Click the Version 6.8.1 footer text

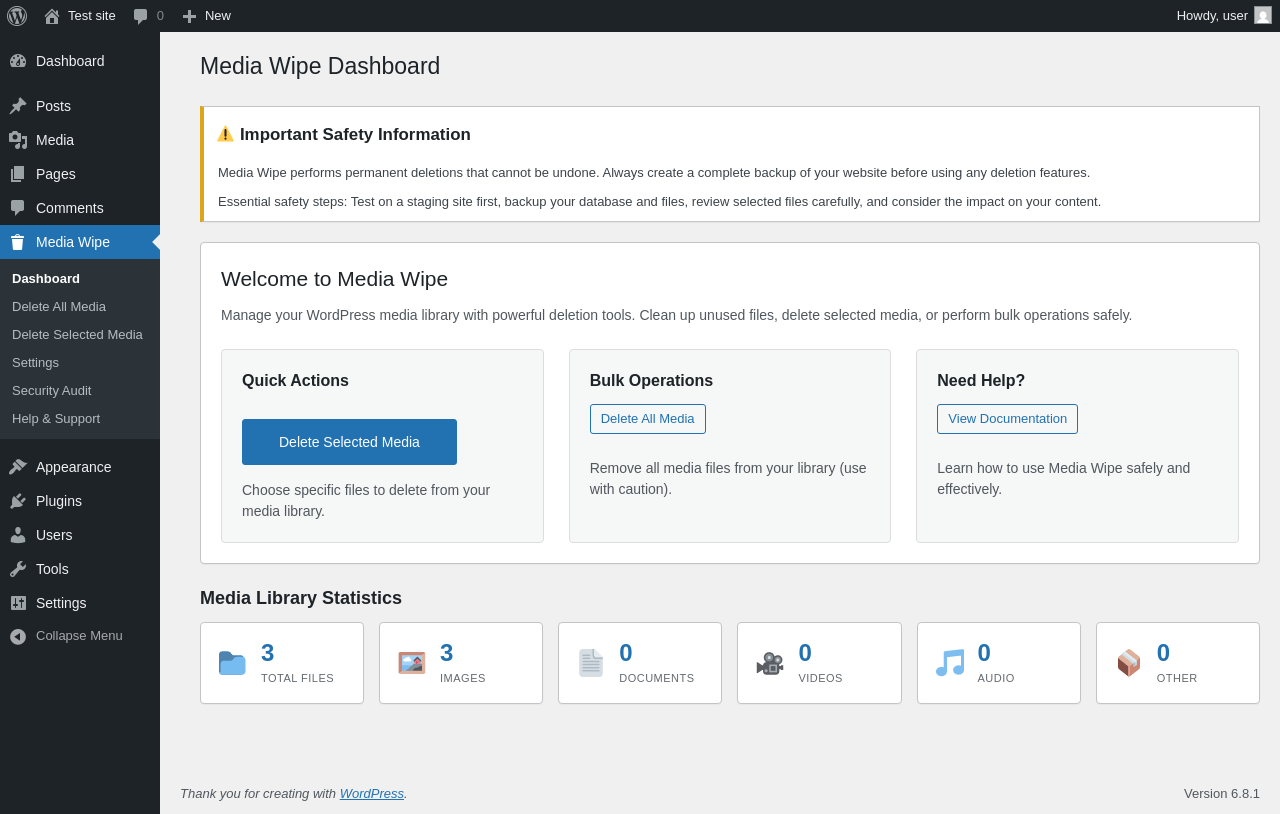[x=1222, y=793]
